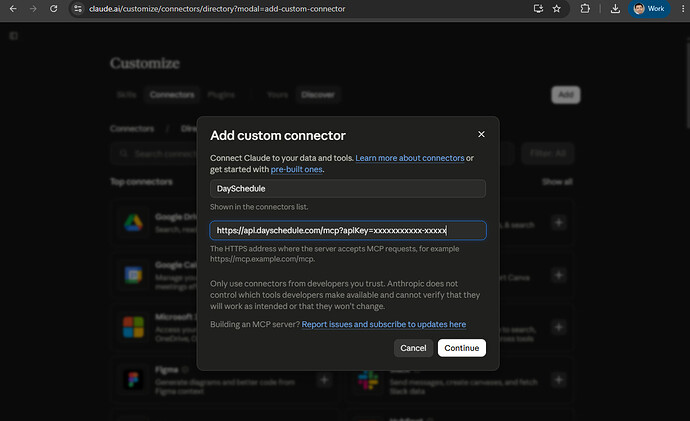Viewport: 690px width, 421px height.
Task: Add the Figma connector with plus
Action: [324, 380]
